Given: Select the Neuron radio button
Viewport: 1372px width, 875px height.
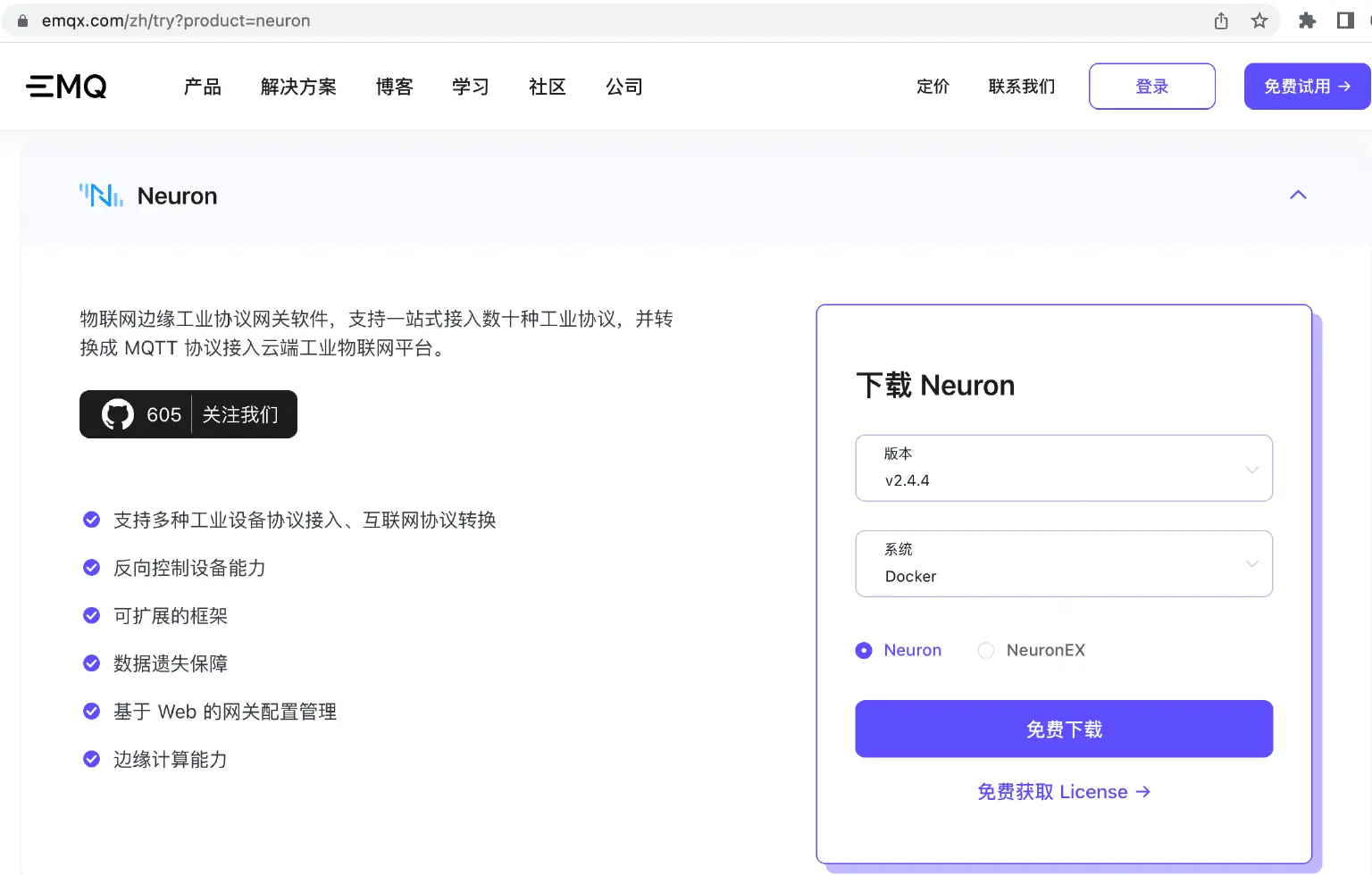Looking at the screenshot, I should click(863, 650).
